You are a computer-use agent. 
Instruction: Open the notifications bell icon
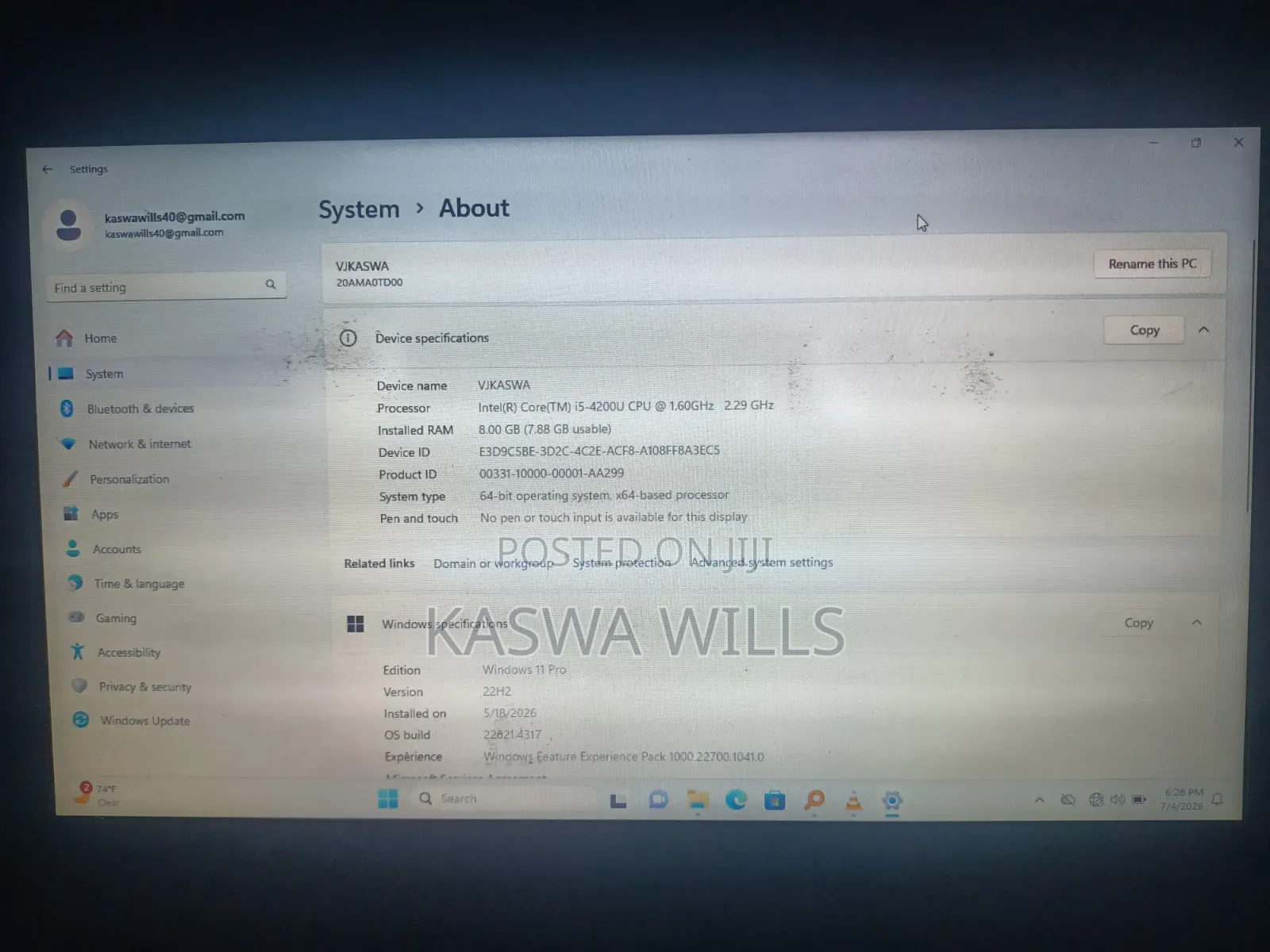pyautogui.click(x=1218, y=799)
